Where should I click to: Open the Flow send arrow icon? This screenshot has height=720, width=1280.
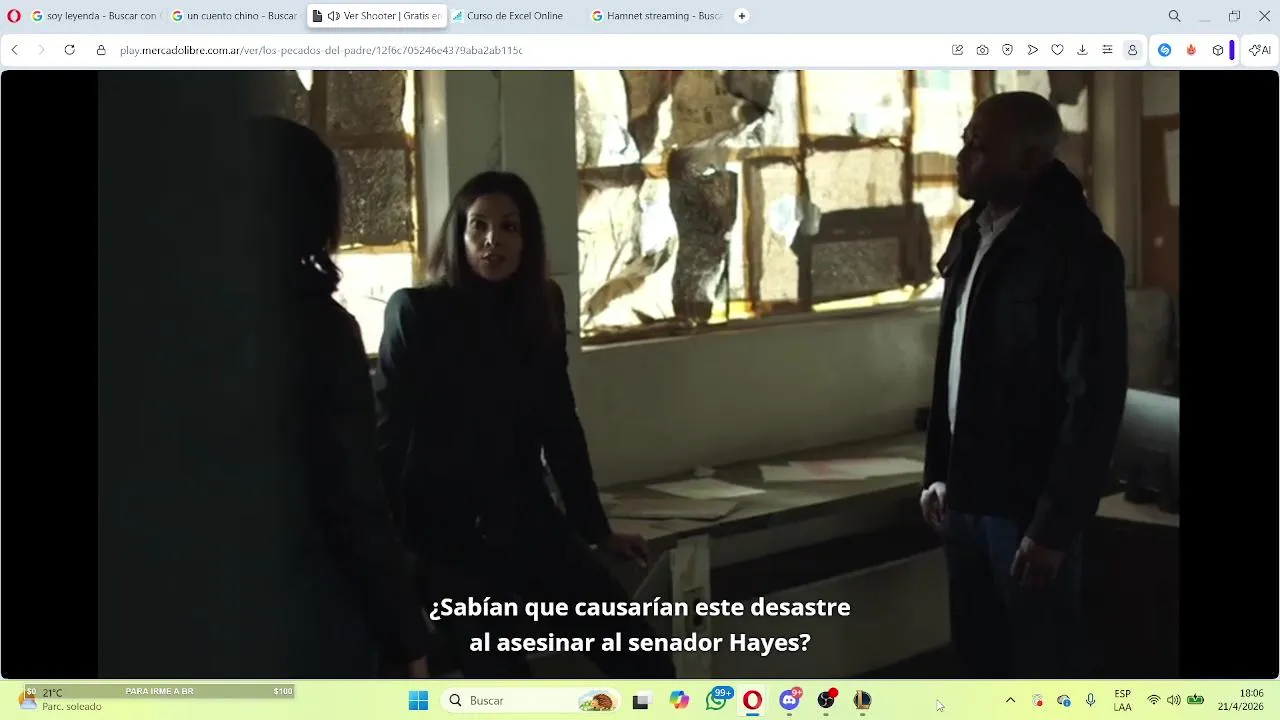pos(1032,50)
